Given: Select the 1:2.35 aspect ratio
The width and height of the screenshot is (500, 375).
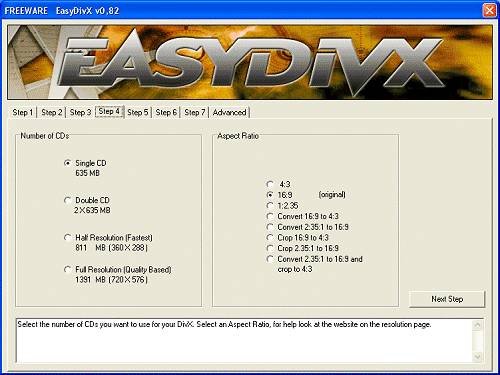Looking at the screenshot, I should 270,205.
